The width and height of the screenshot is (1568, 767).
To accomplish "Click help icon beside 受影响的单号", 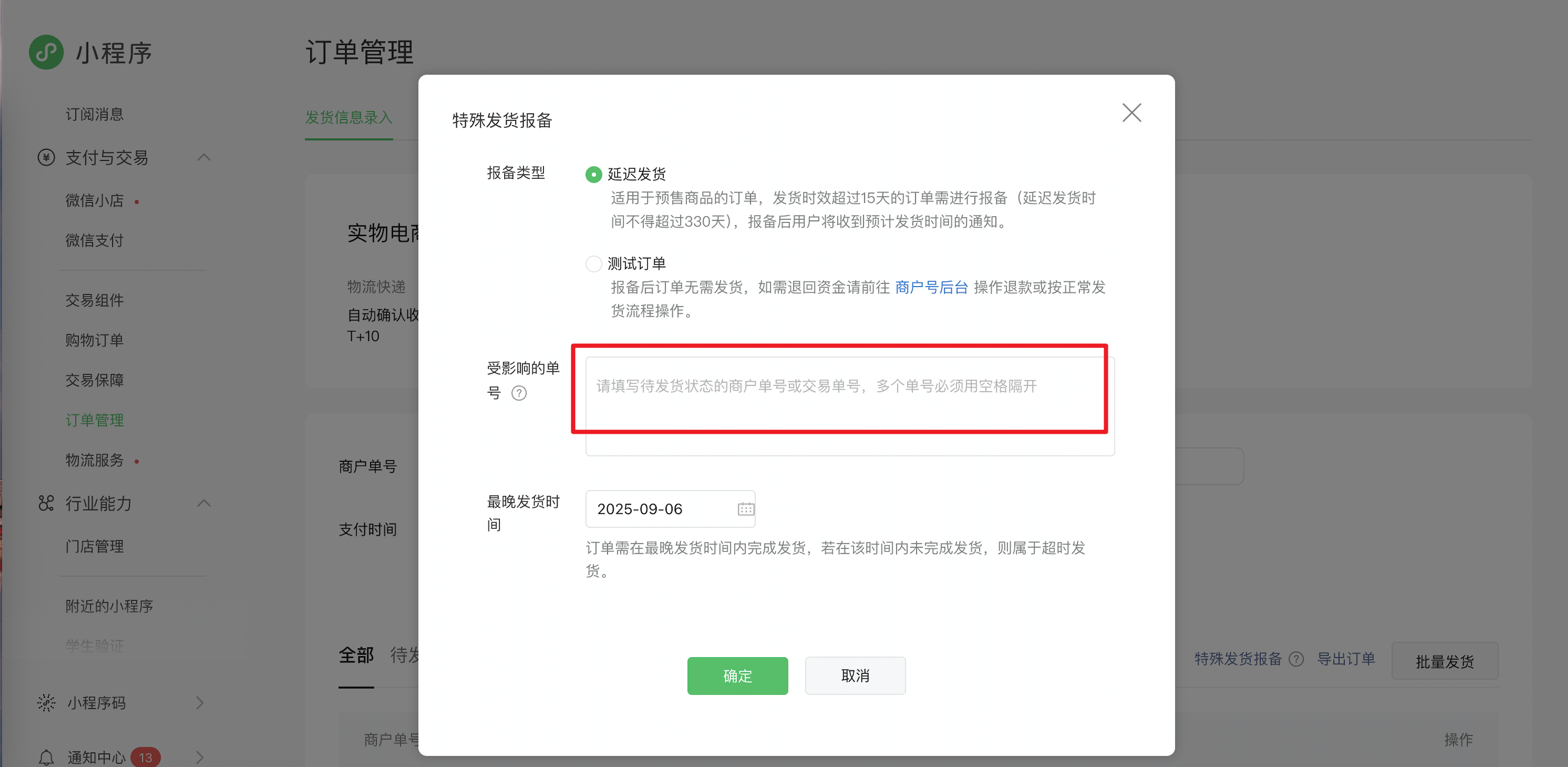I will pyautogui.click(x=519, y=393).
